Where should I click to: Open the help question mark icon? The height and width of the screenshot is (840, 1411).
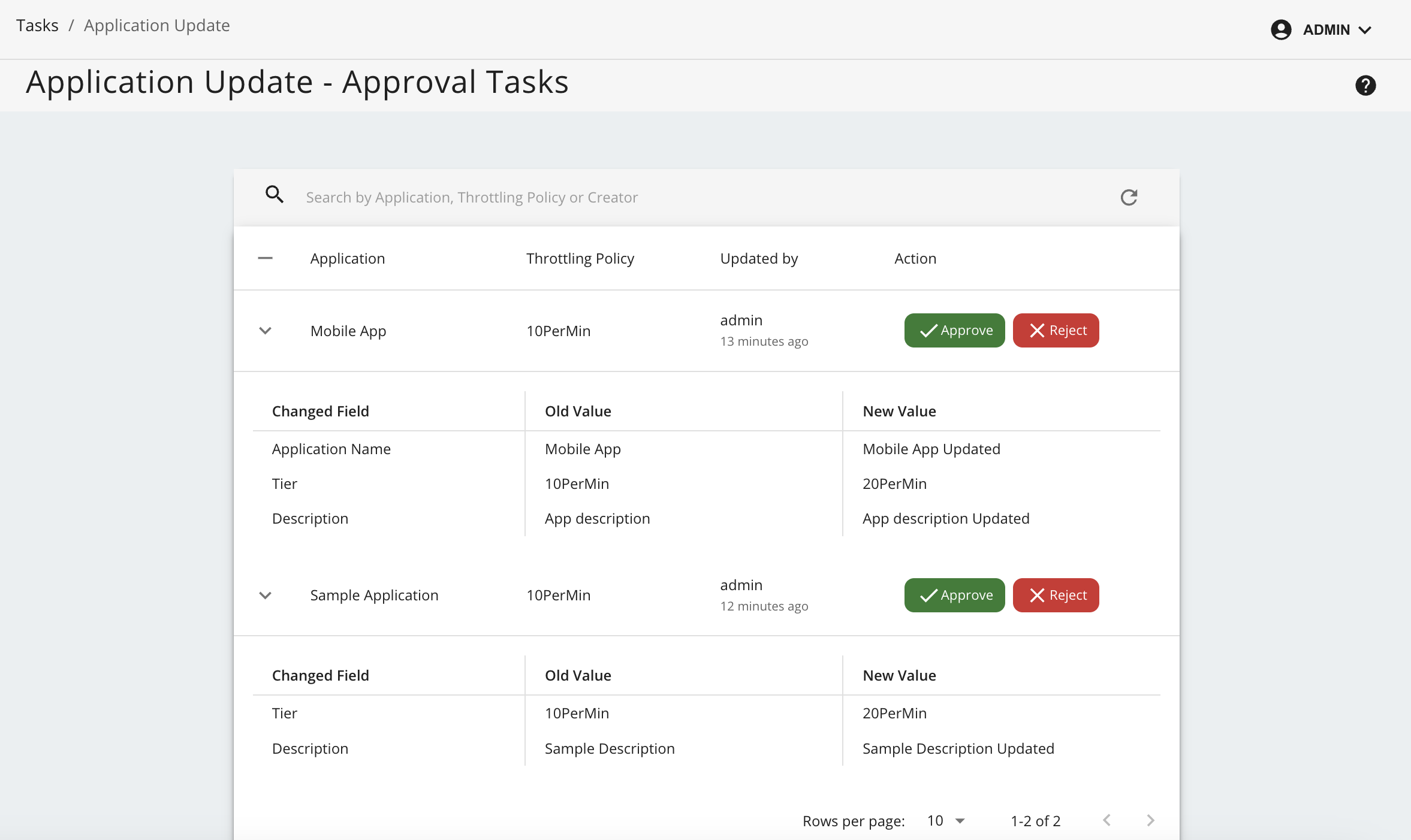click(x=1365, y=86)
